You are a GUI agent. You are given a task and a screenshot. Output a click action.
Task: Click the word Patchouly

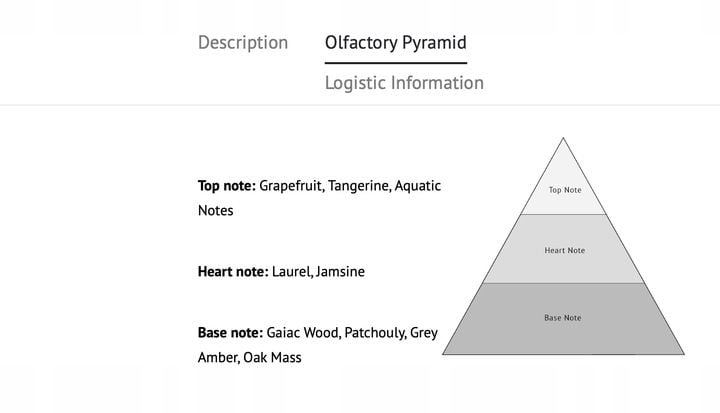(373, 332)
